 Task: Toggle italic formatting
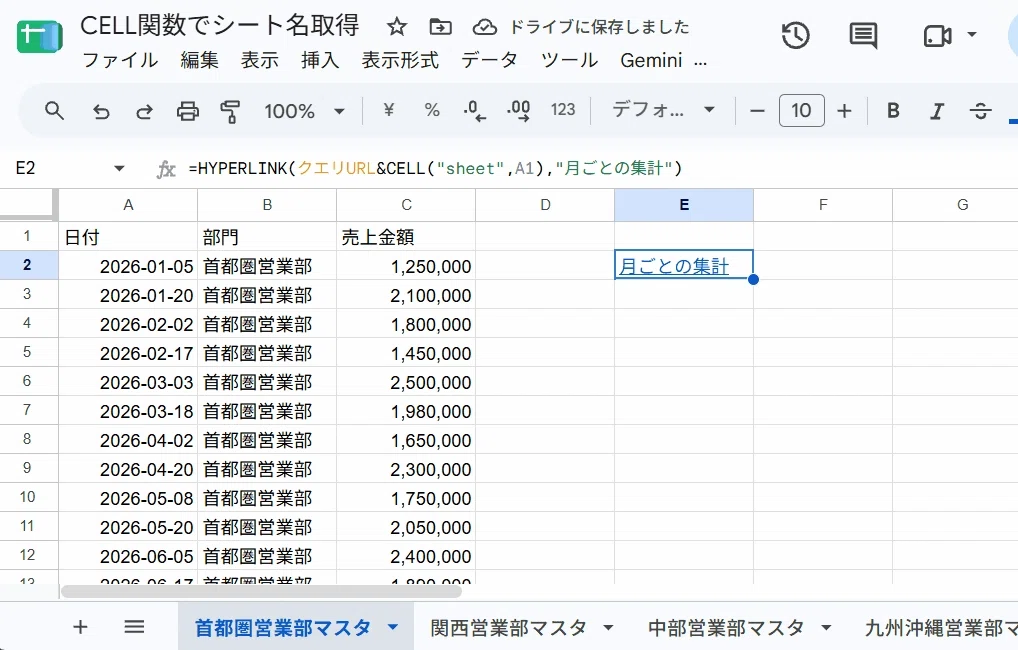point(936,111)
